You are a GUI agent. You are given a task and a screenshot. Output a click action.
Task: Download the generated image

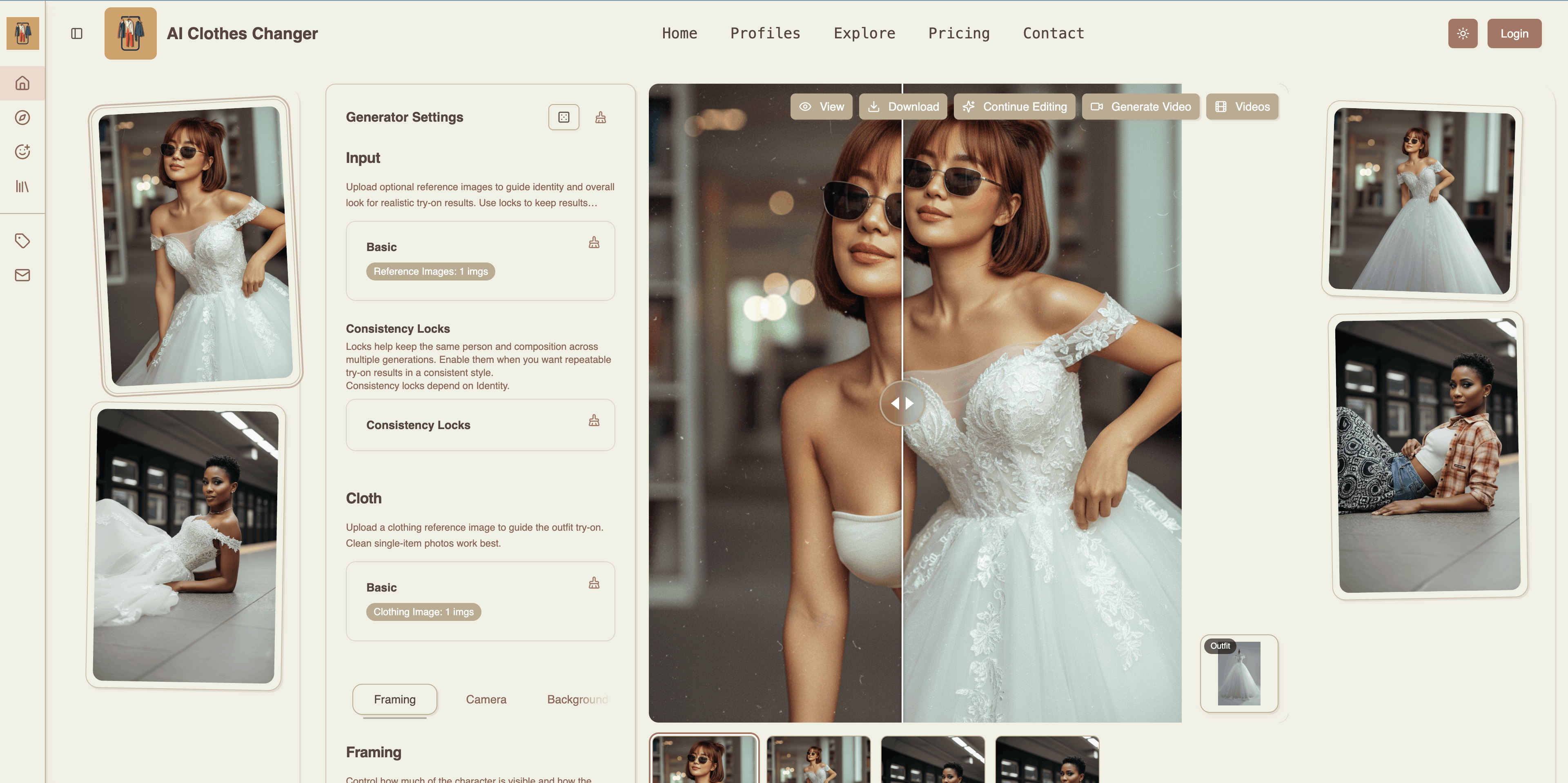pyautogui.click(x=903, y=107)
